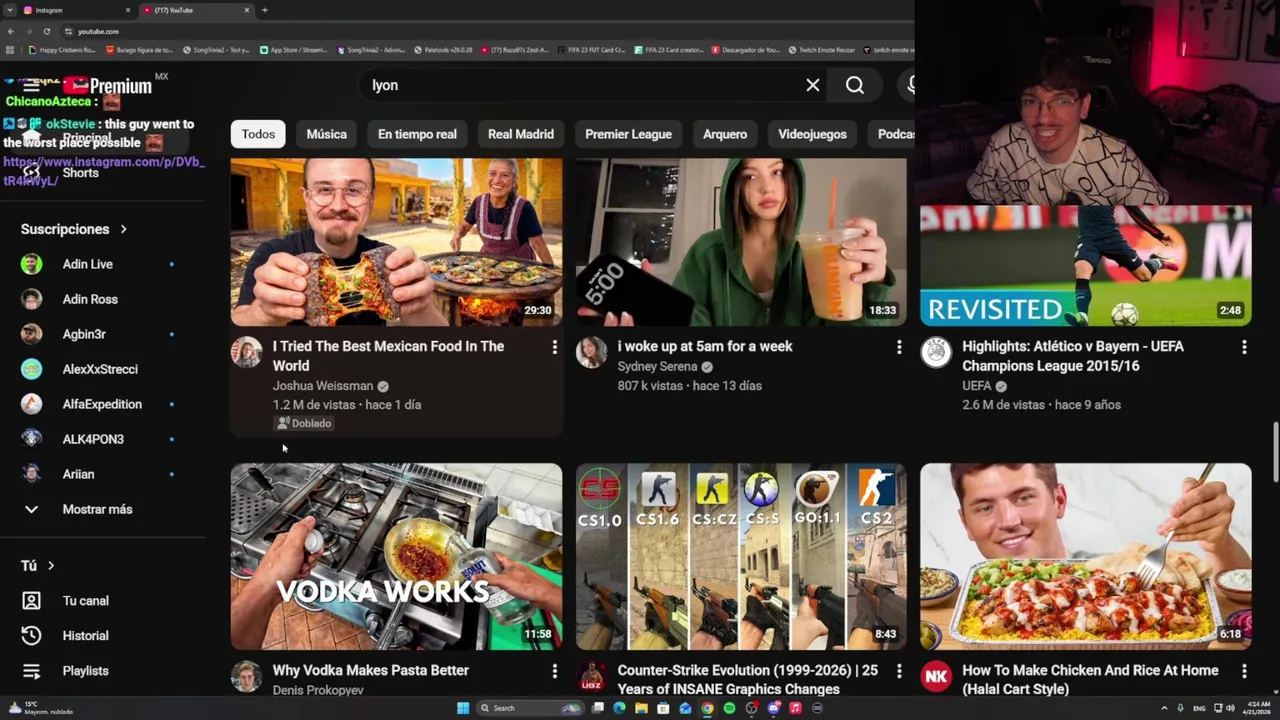Select the Real Madrid chip
This screenshot has width=1280, height=720.
[521, 134]
